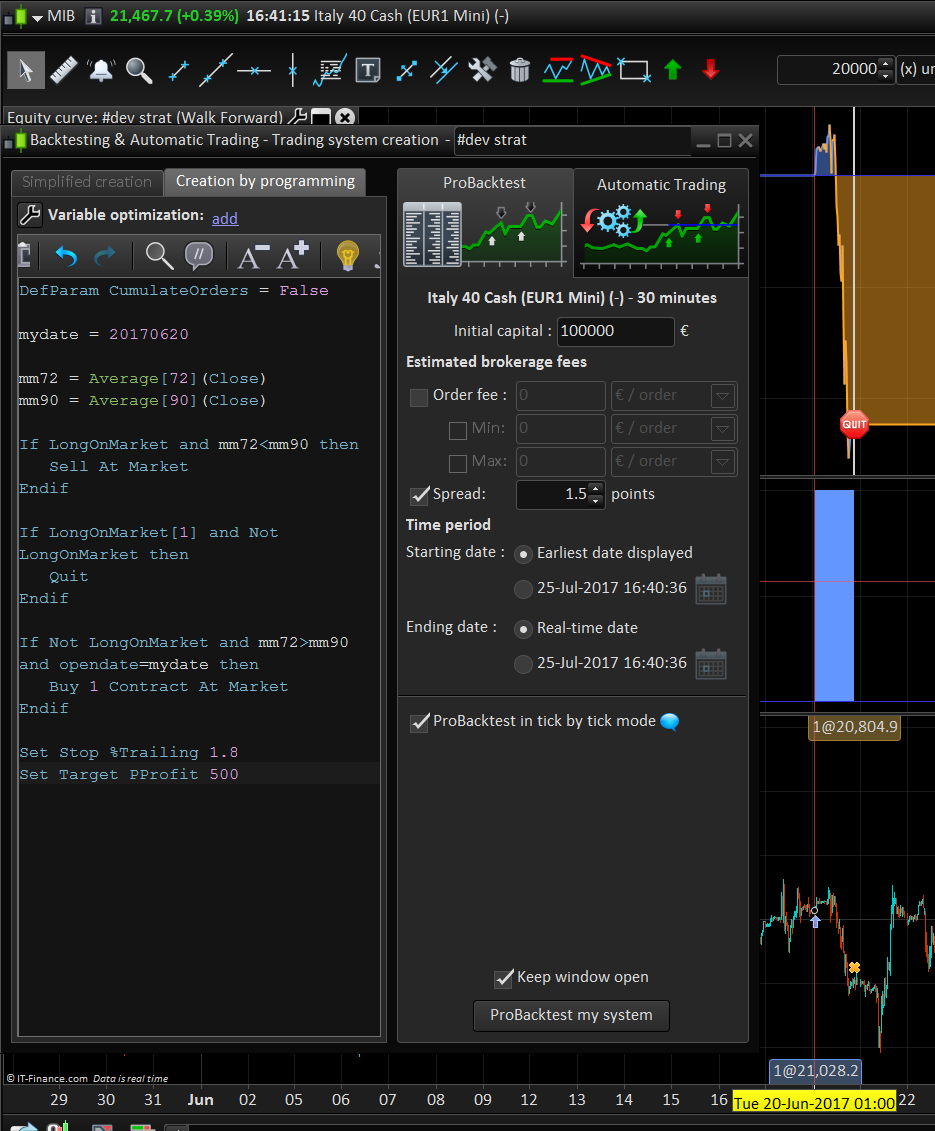
Task: Uncheck the Spread checkbox
Action: click(420, 494)
